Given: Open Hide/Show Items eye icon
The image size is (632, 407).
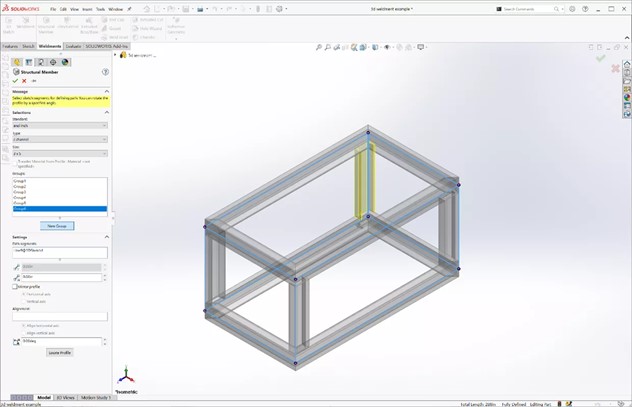Looking at the screenshot, I should [387, 48].
